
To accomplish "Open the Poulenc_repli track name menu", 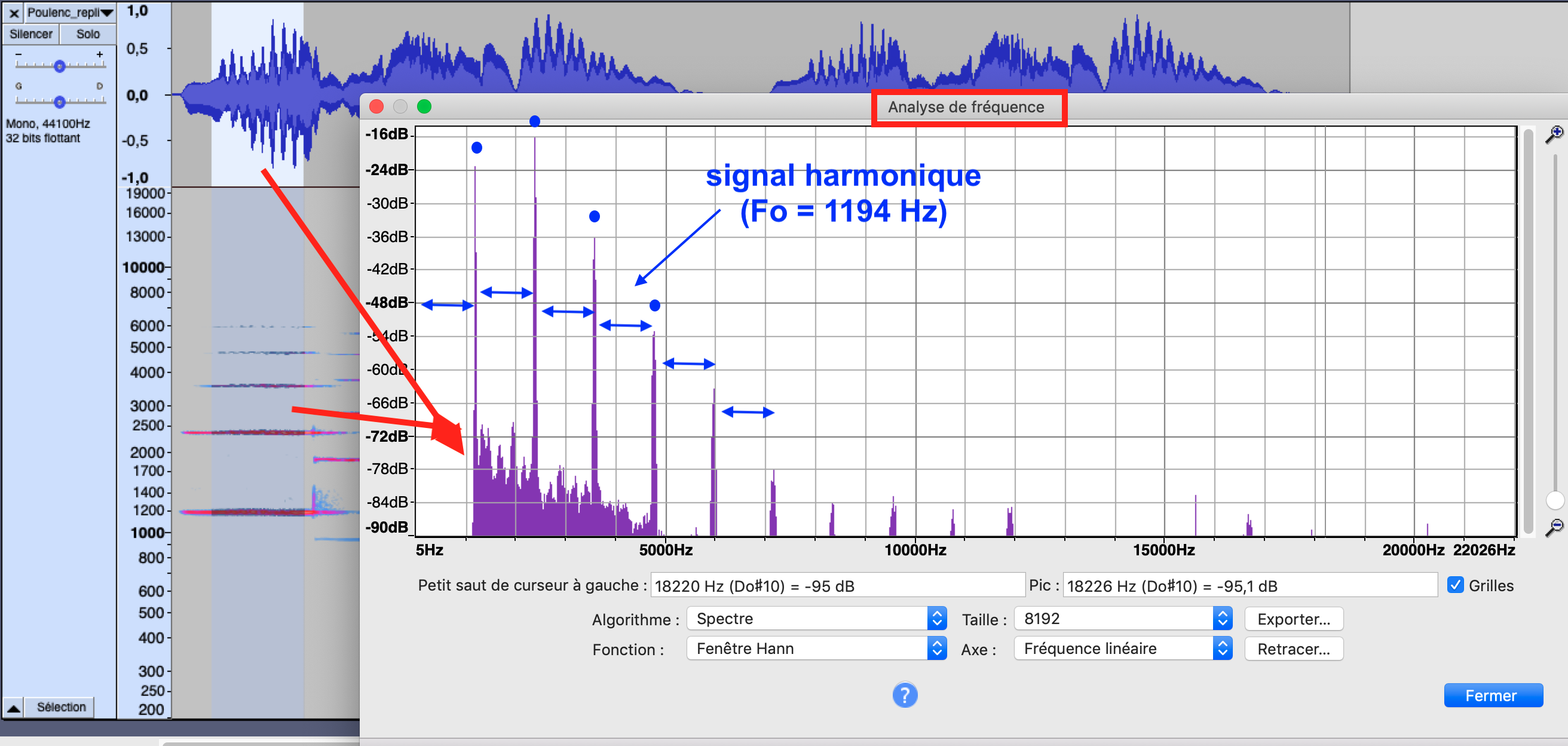I will (70, 11).
